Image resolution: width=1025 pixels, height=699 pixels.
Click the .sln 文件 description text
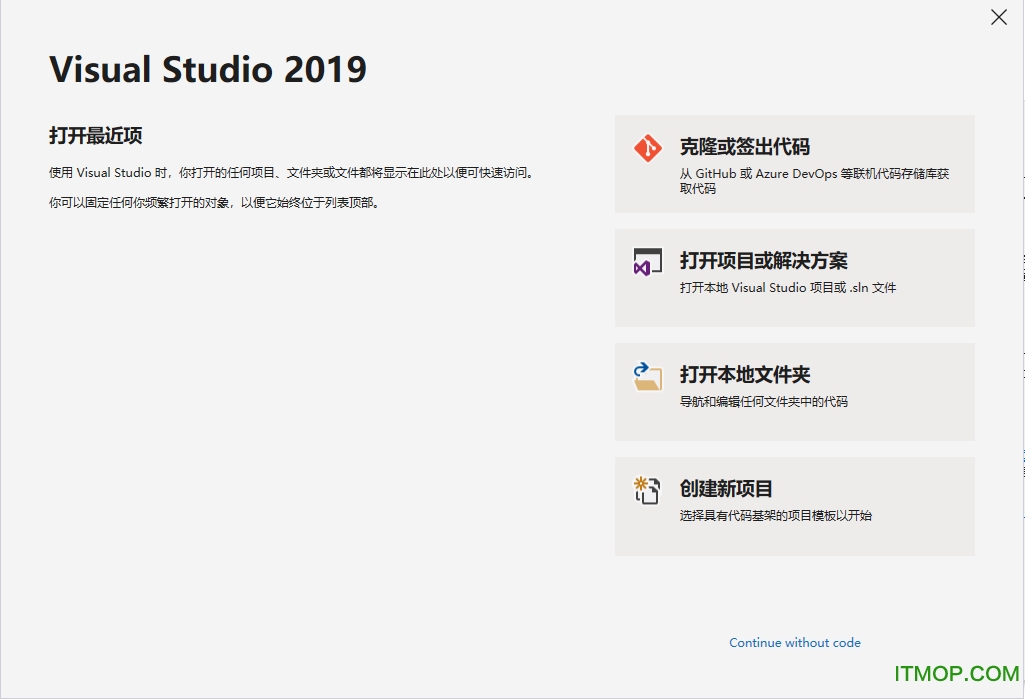click(x=788, y=288)
